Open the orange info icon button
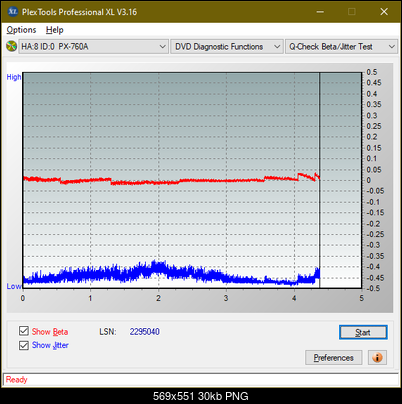The width and height of the screenshot is (402, 404). pyautogui.click(x=377, y=358)
